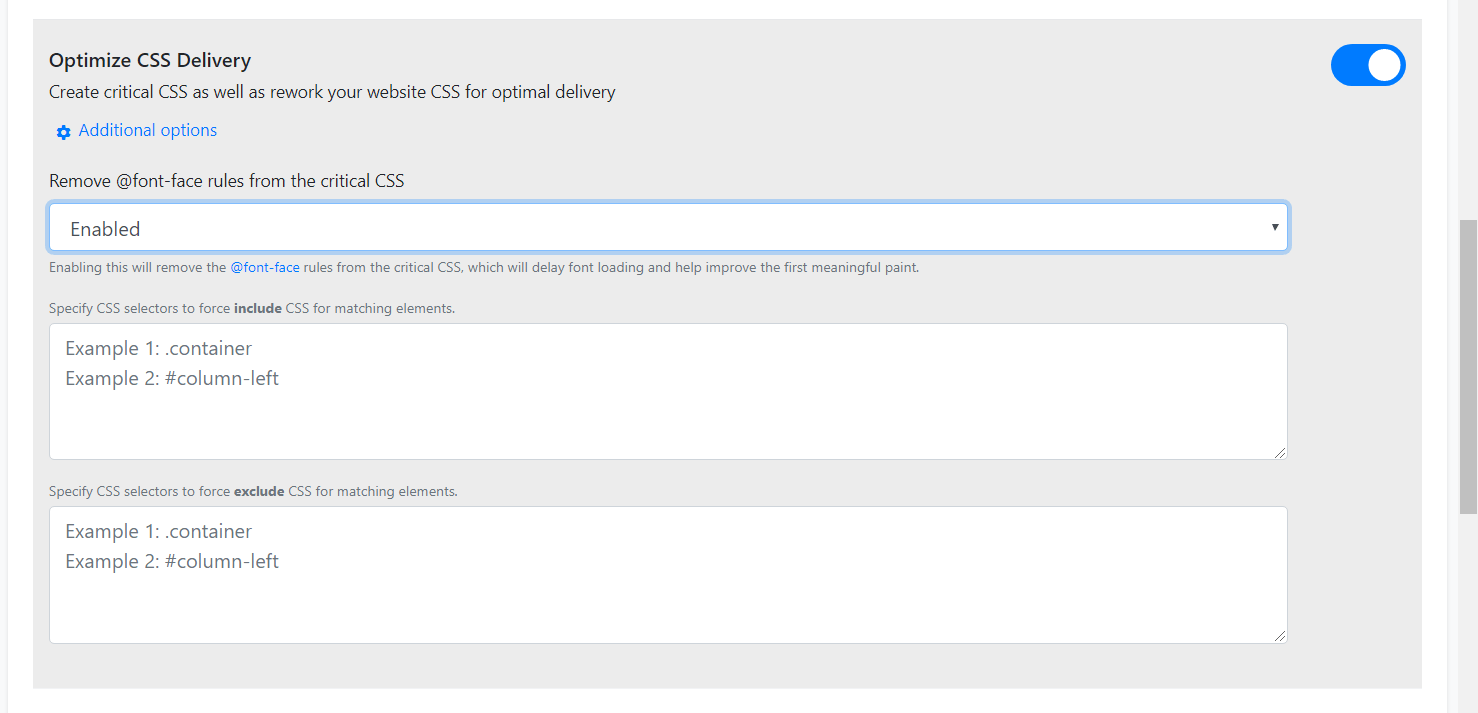The height and width of the screenshot is (713, 1478).
Task: Open the Additional options link
Action: (147, 130)
